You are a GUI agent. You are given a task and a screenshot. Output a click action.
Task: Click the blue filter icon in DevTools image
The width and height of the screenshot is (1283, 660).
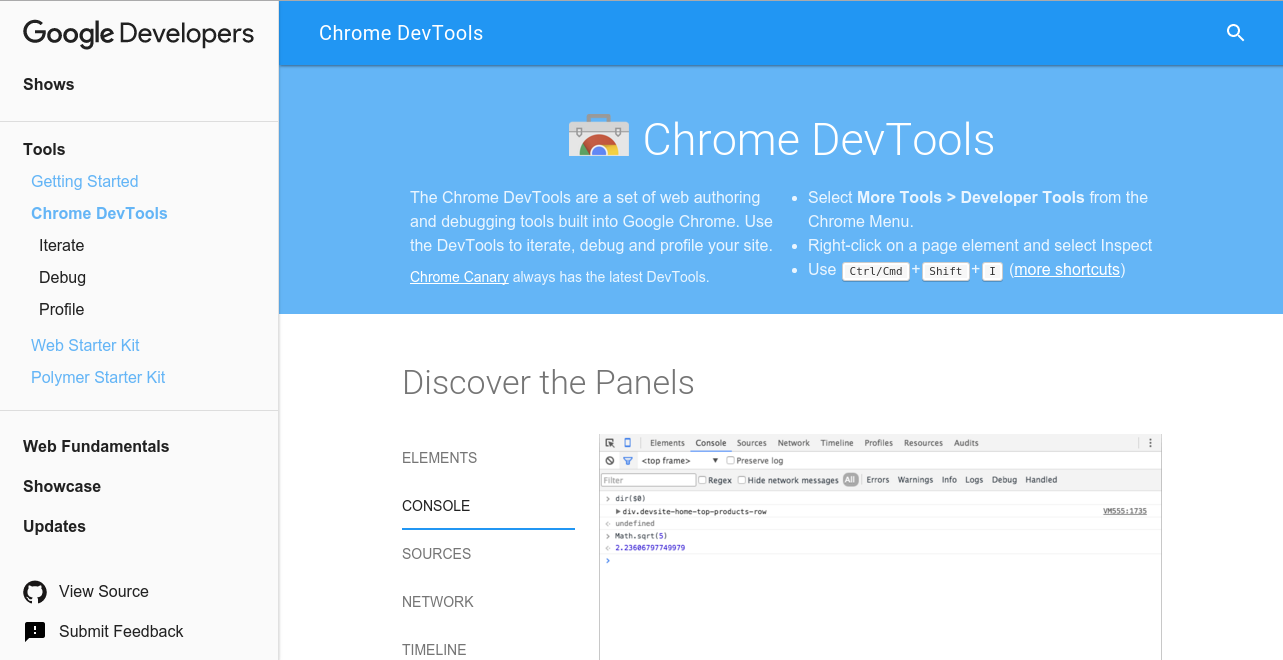pos(628,461)
